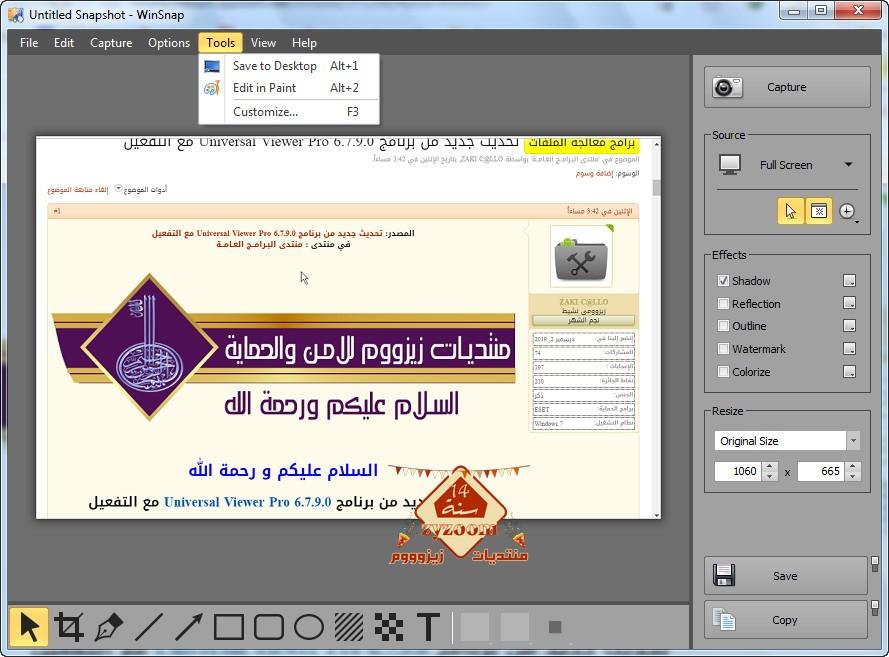The width and height of the screenshot is (889, 657).
Task: Save the snapshot with the Save button
Action: click(x=785, y=575)
